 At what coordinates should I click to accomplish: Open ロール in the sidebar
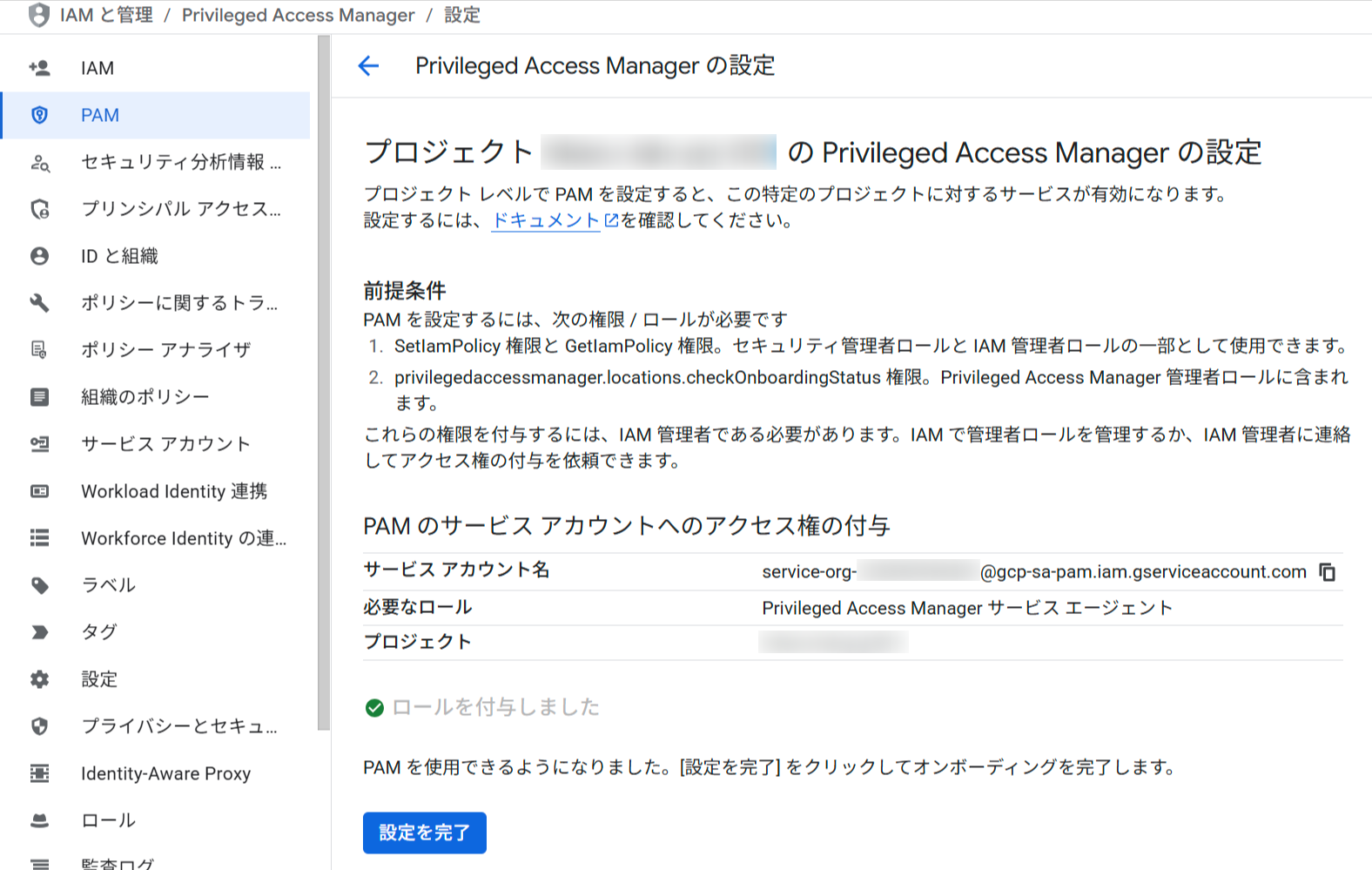[108, 820]
